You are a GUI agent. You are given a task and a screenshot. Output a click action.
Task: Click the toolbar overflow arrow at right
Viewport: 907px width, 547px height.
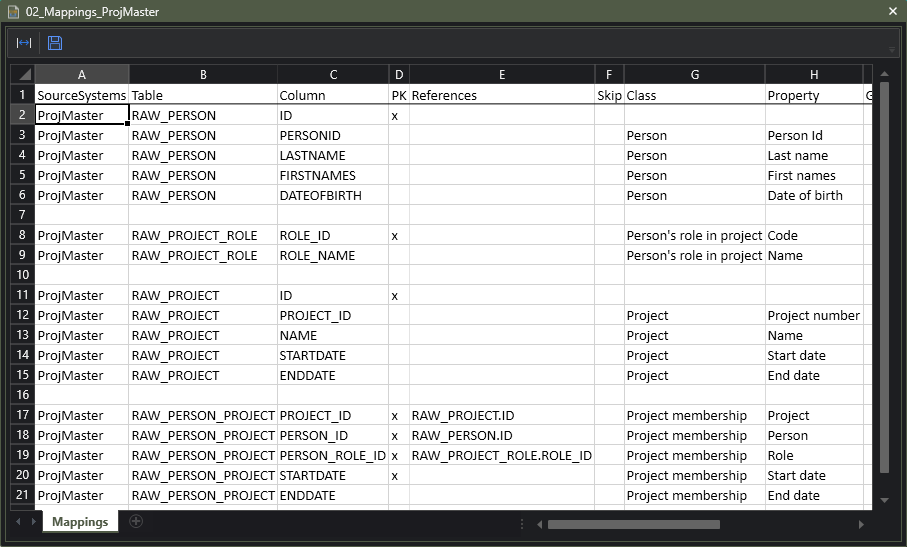click(x=891, y=49)
